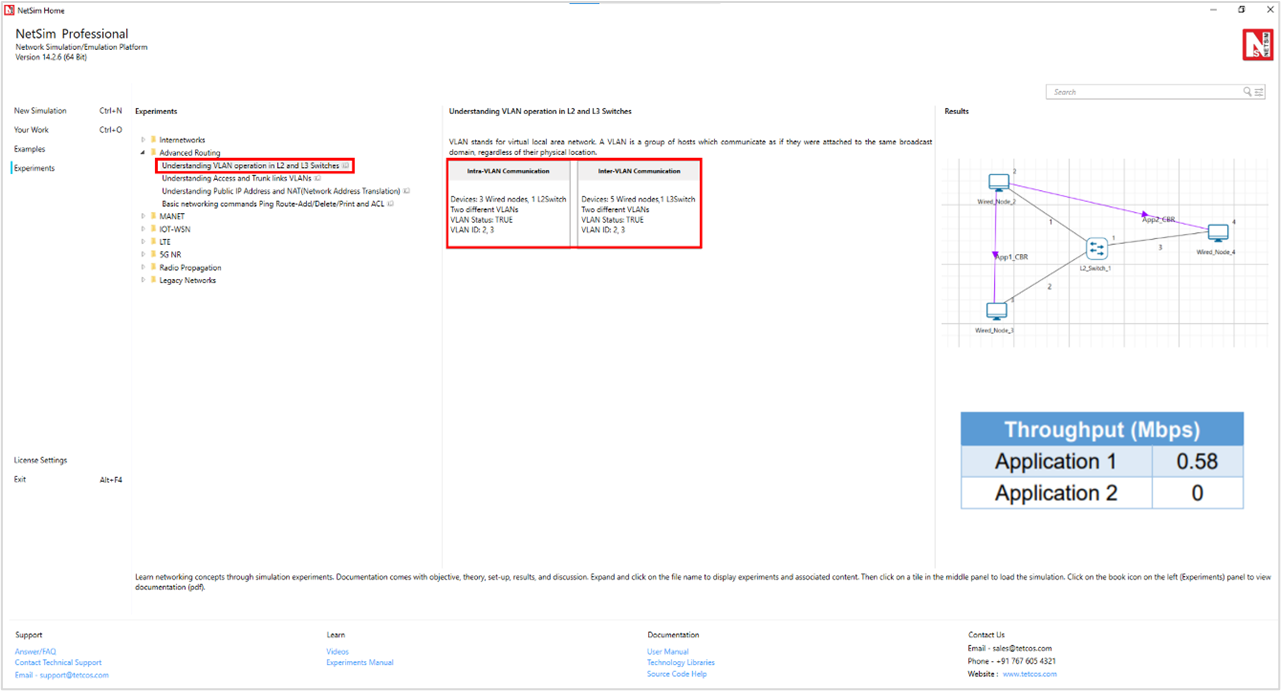Expand the MANET folder arrow
Screen dimensions: 1281x691
coord(143,216)
